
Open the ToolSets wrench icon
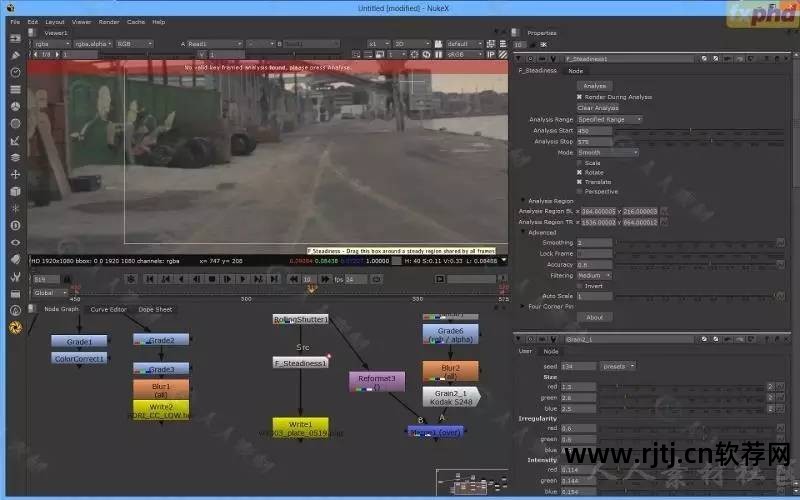[x=15, y=277]
